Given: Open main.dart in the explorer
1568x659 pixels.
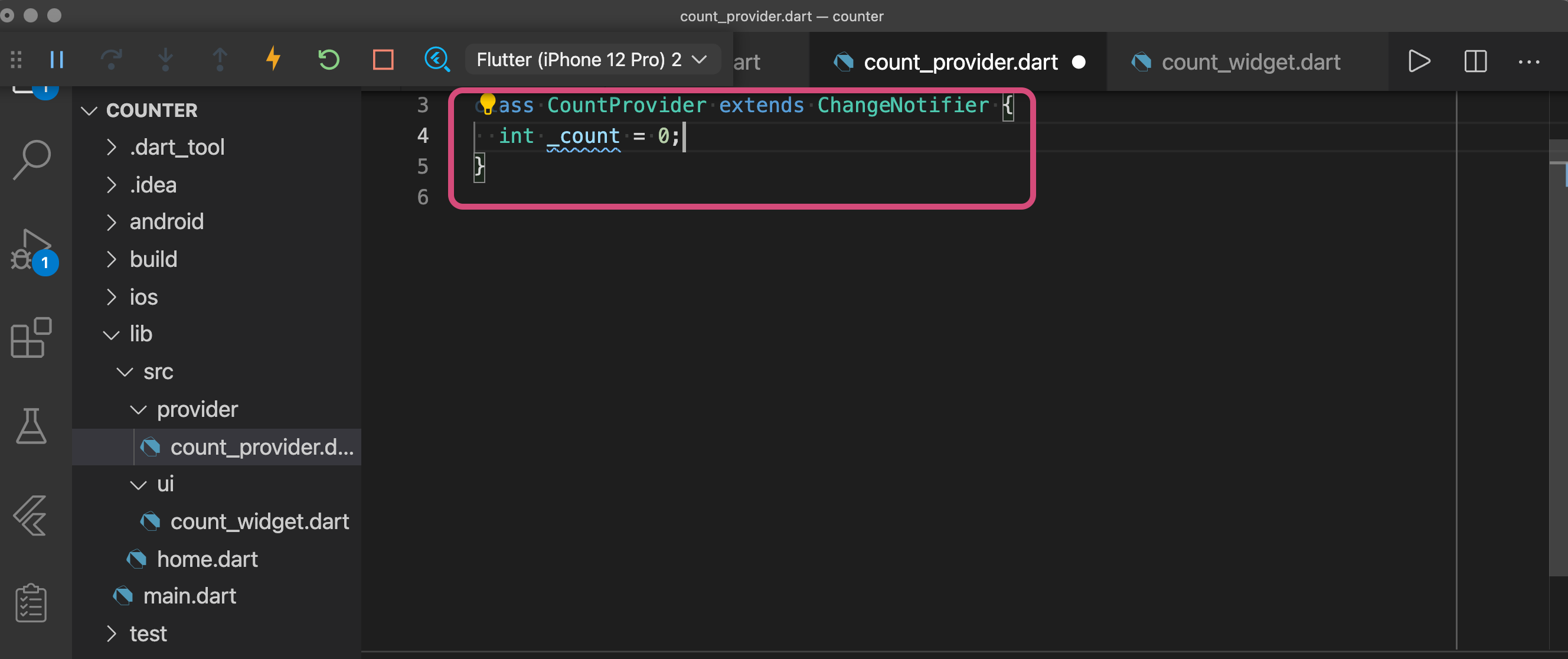Looking at the screenshot, I should click(190, 596).
